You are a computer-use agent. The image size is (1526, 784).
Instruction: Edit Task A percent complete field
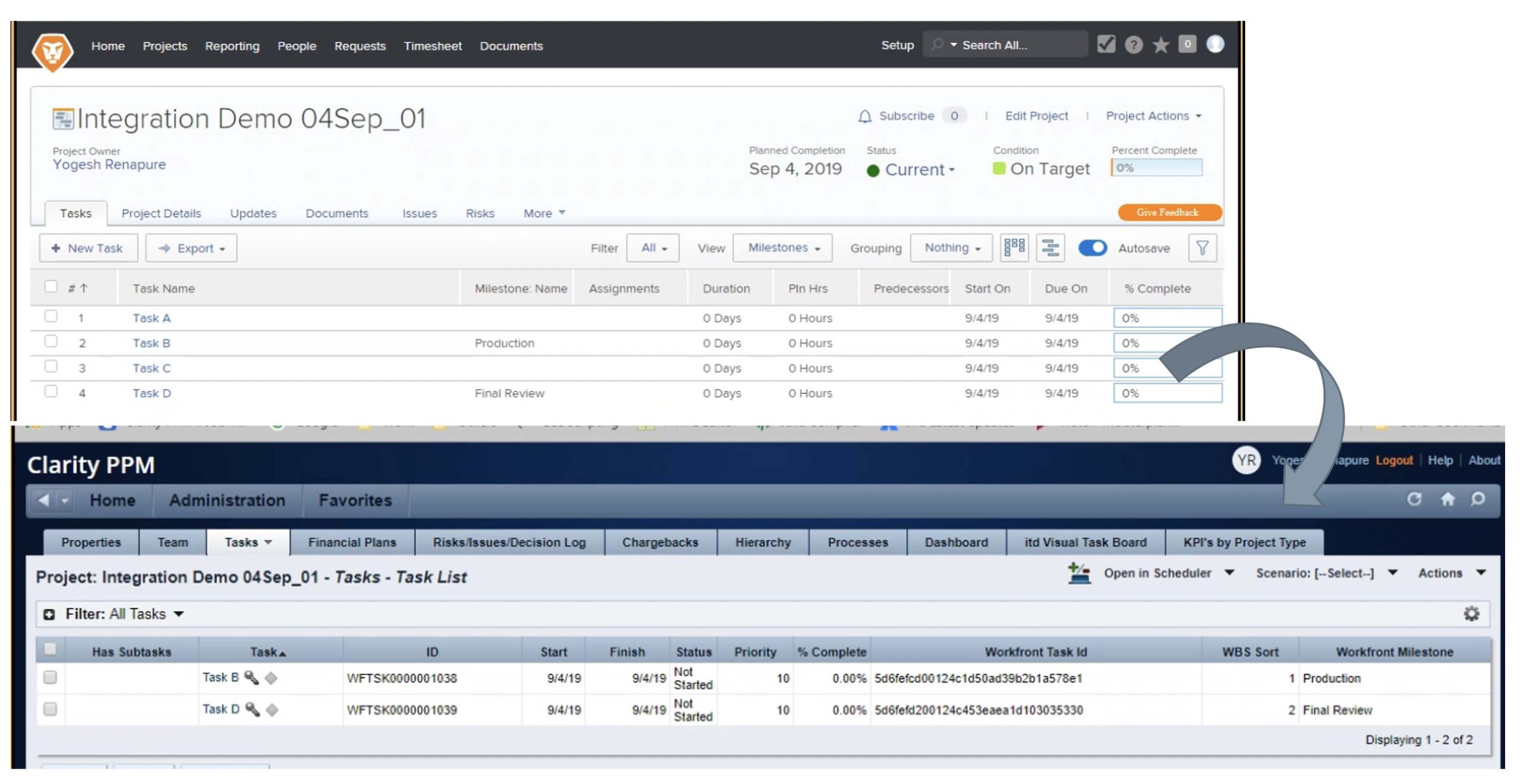[1167, 318]
